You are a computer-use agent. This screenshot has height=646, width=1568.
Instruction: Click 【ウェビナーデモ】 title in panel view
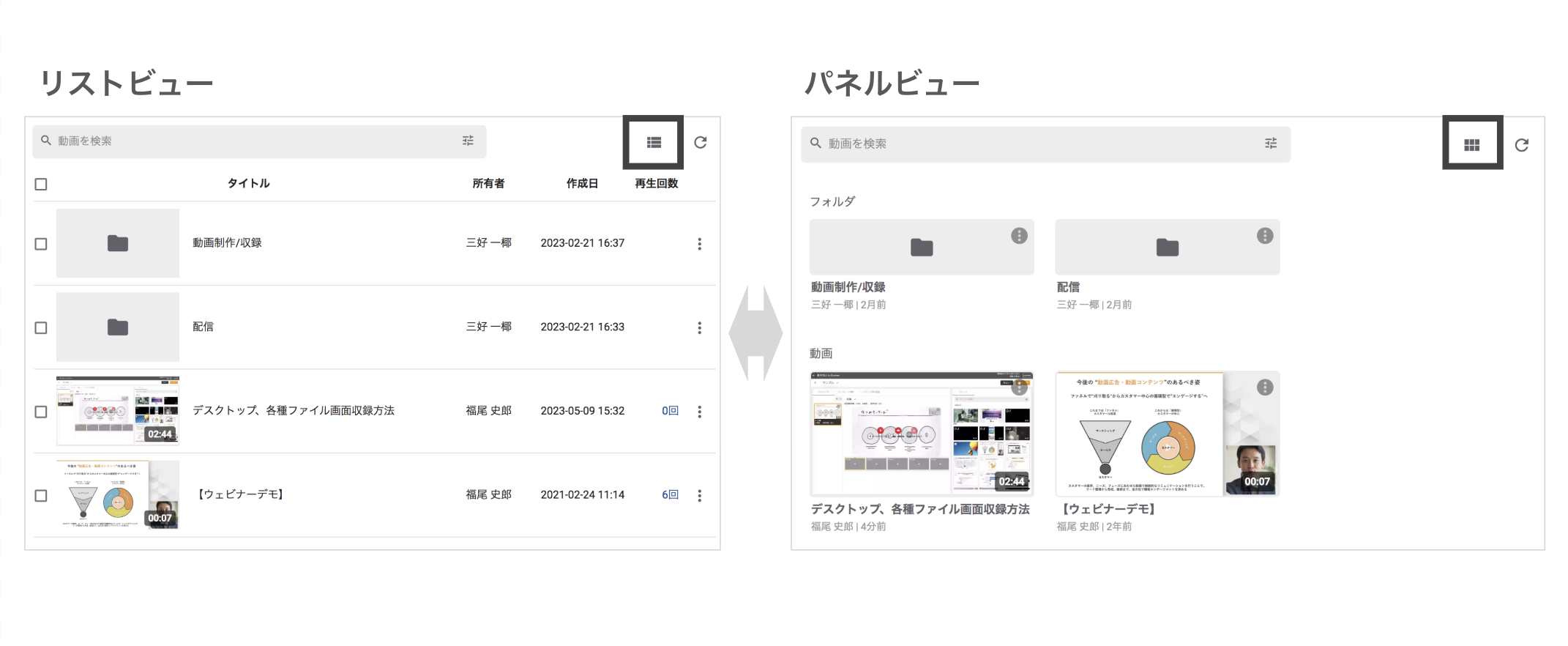click(1108, 509)
